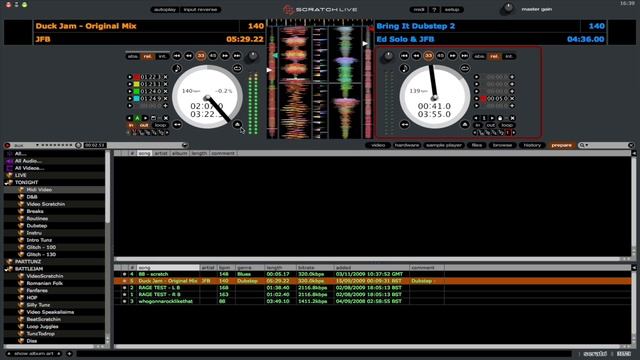Trigger the red cue point on left deck
The height and width of the screenshot is (360, 640).
point(130,77)
